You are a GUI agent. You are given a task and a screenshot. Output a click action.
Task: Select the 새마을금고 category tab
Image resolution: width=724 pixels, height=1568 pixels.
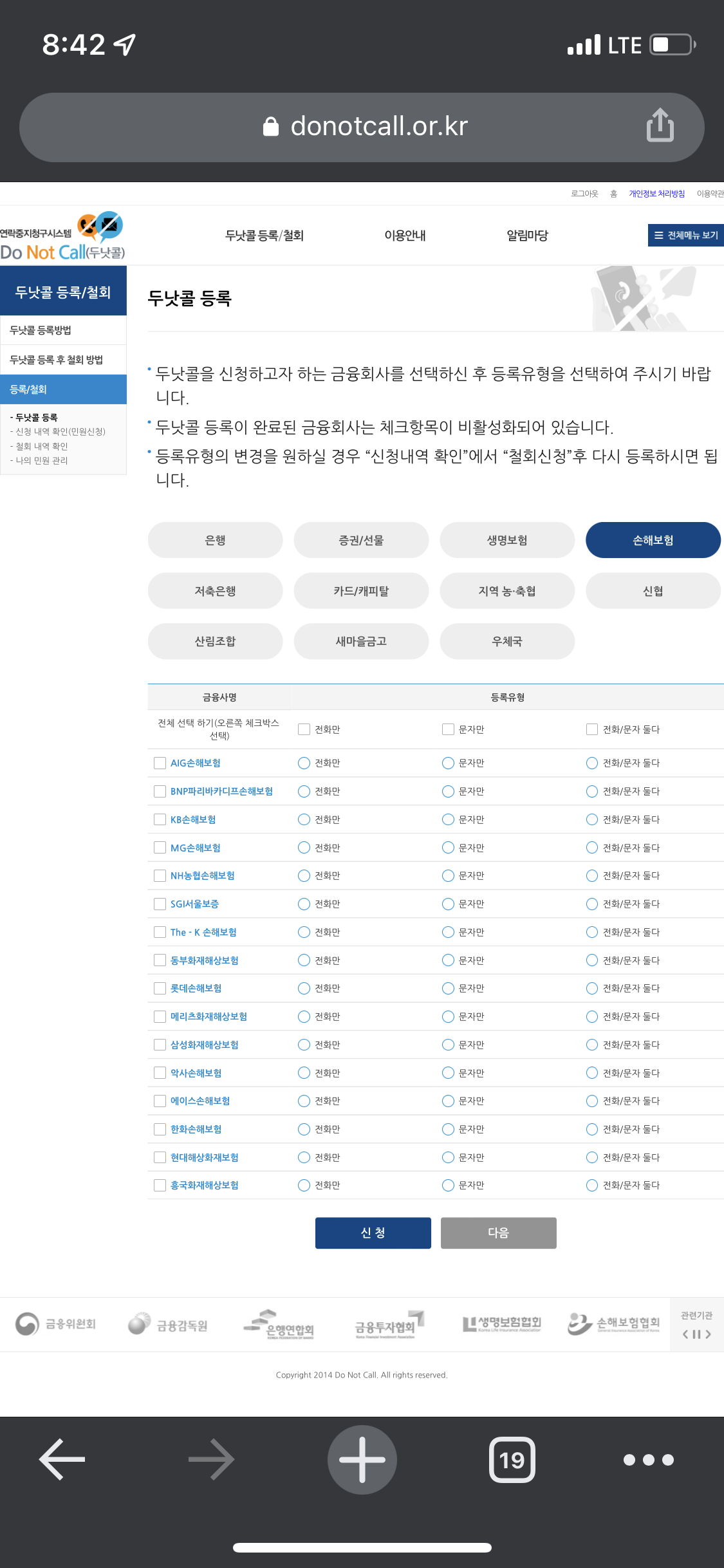[361, 641]
